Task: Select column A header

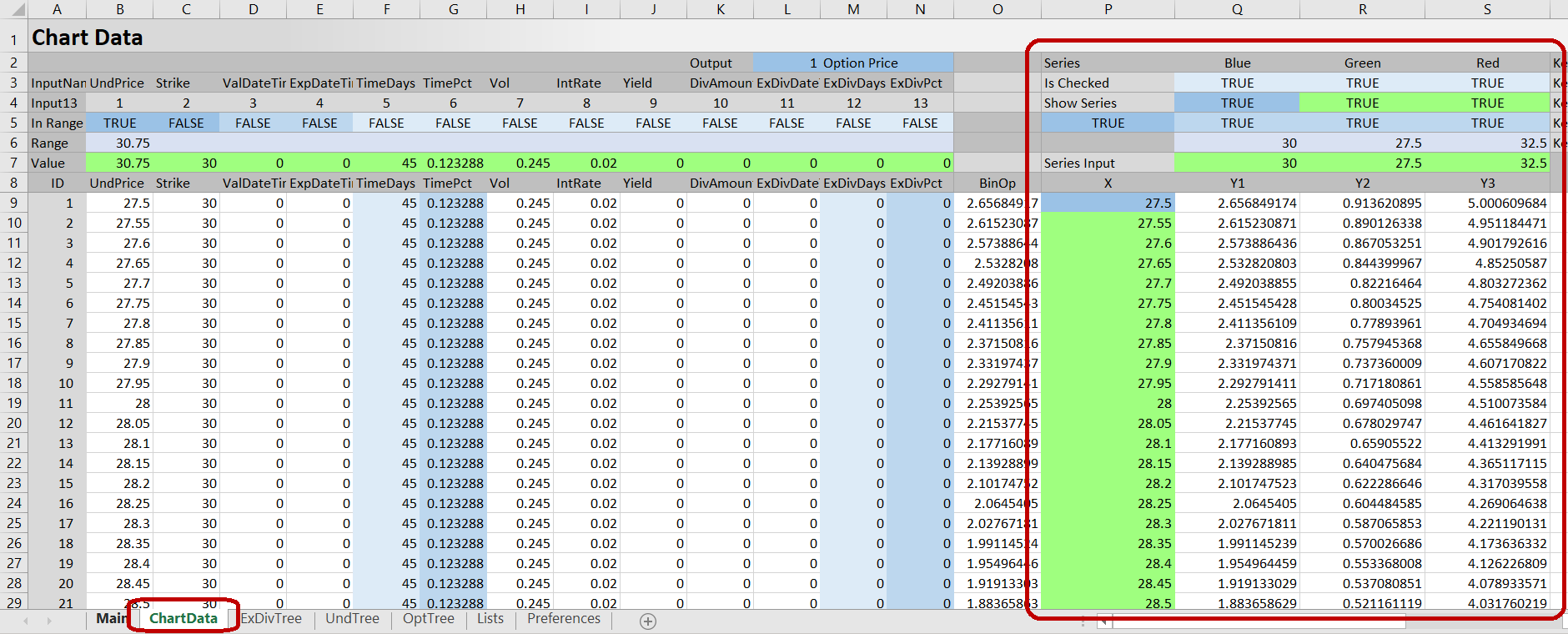Action: coord(57,9)
